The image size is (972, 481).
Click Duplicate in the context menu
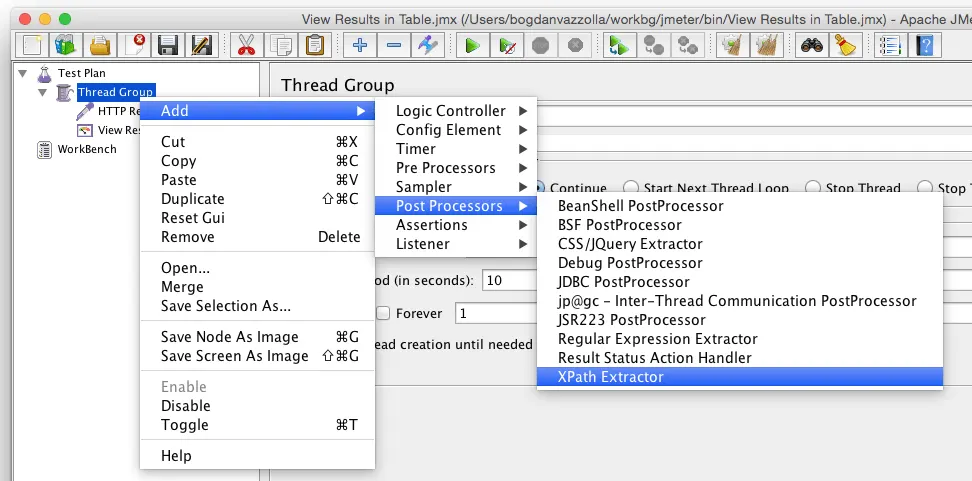pyautogui.click(x=257, y=199)
